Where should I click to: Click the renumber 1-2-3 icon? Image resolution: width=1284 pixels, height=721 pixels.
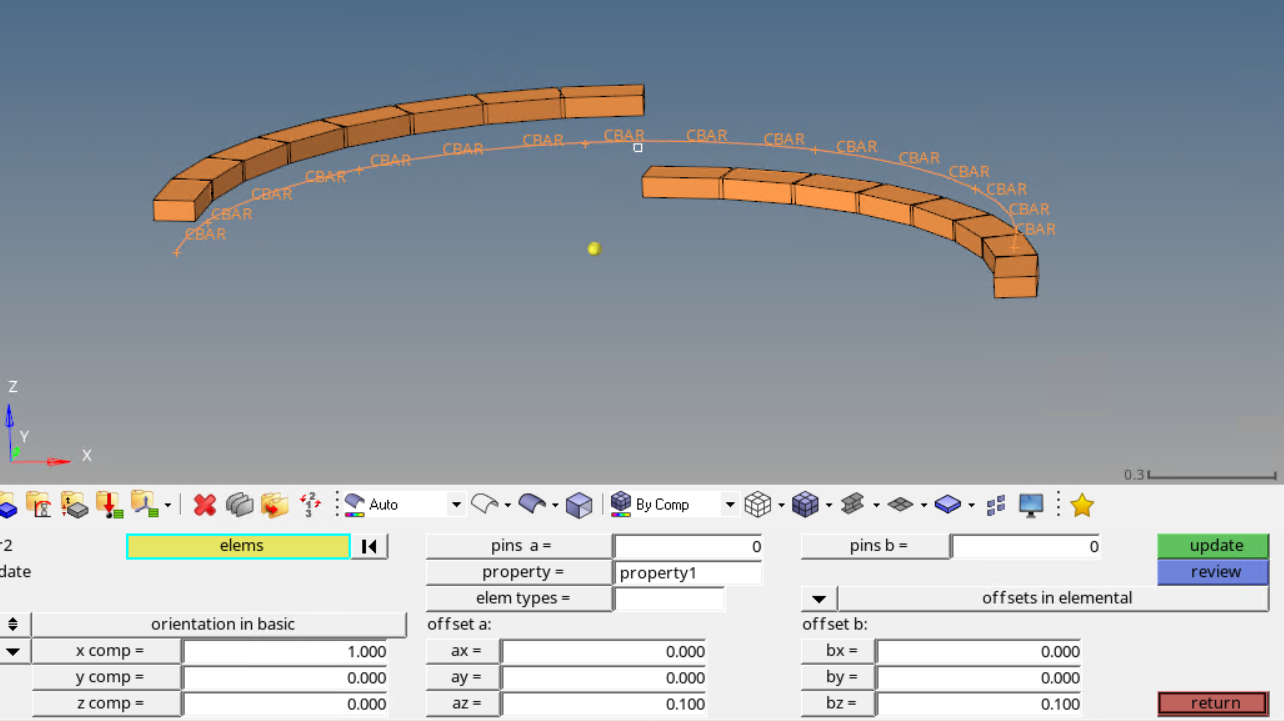point(310,505)
